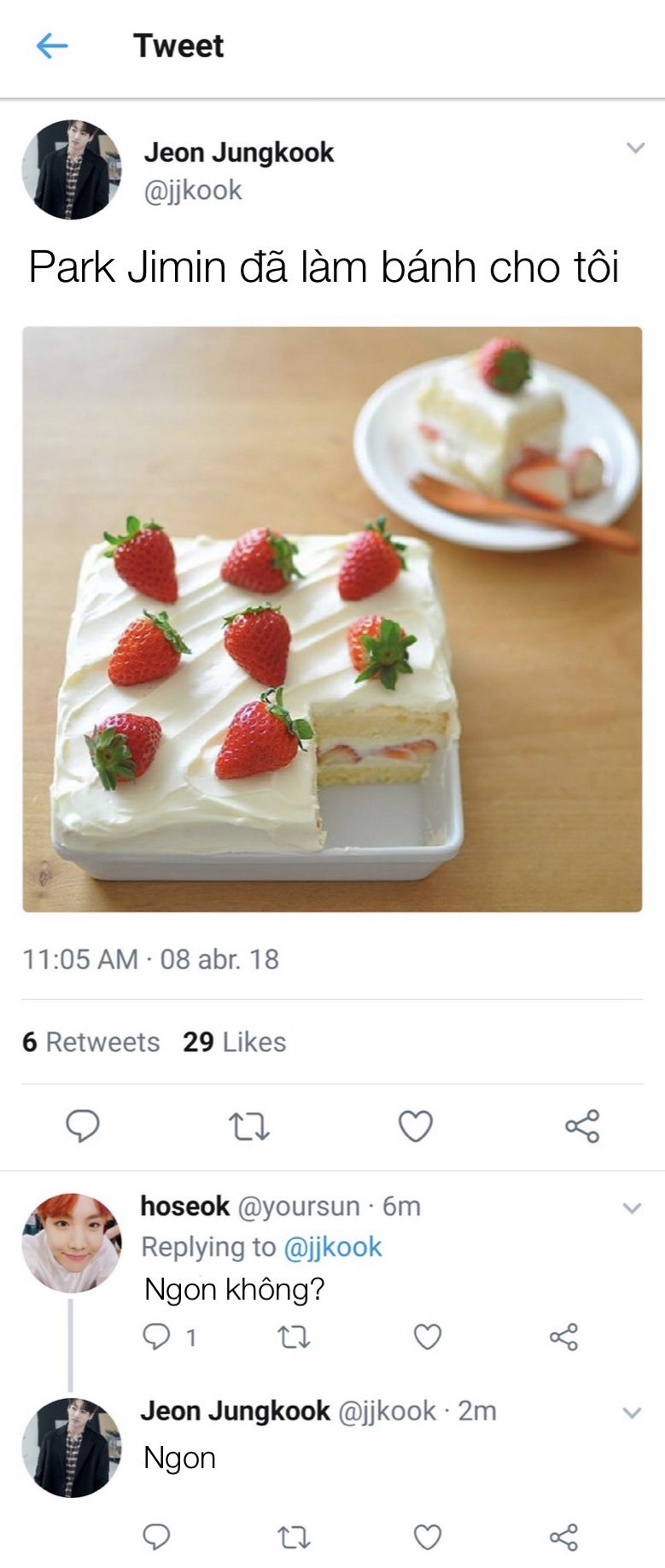View the 29 Likes list
The height and width of the screenshot is (1568, 665).
tap(234, 1042)
